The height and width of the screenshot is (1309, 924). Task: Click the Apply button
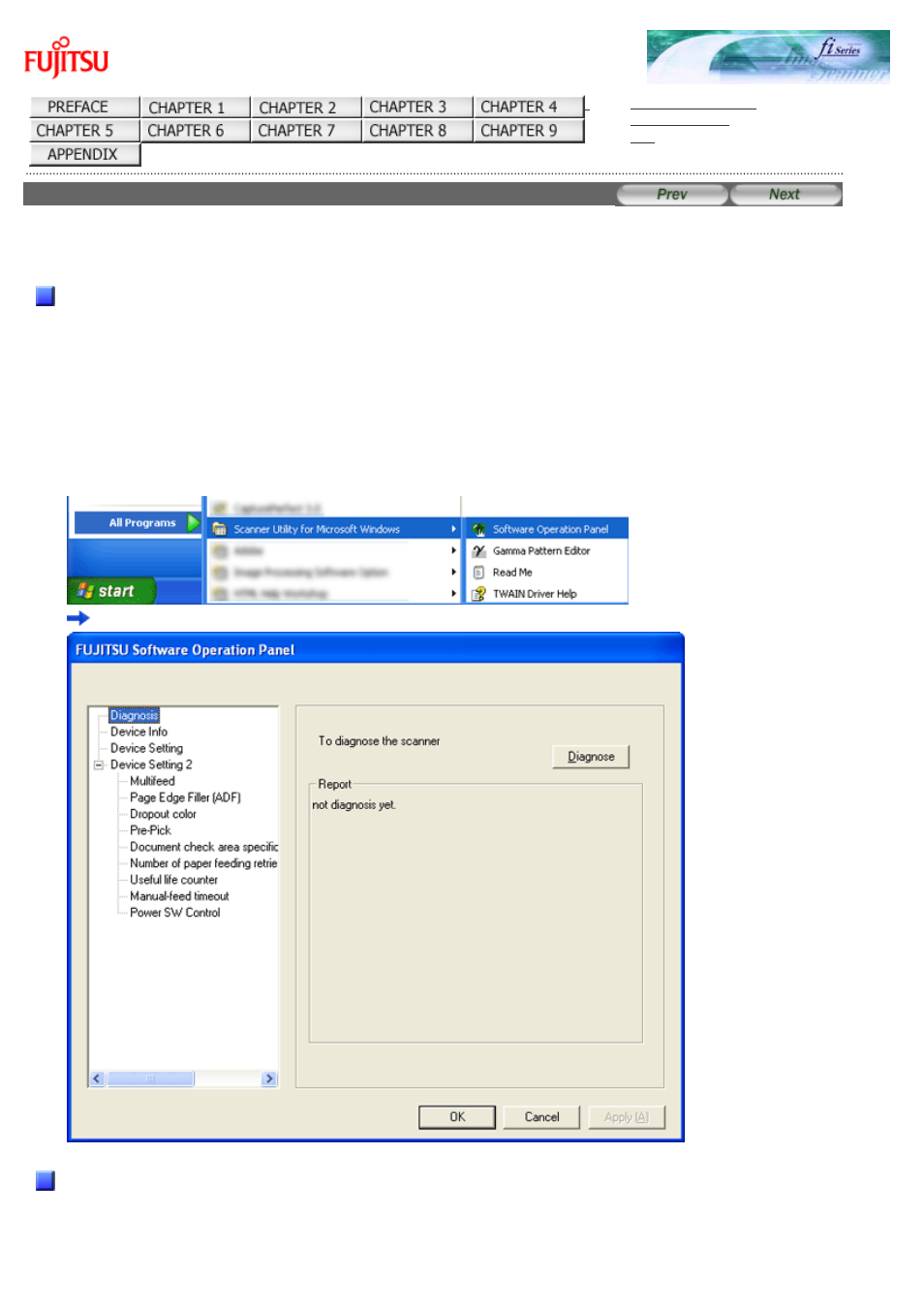pyautogui.click(x=627, y=1117)
